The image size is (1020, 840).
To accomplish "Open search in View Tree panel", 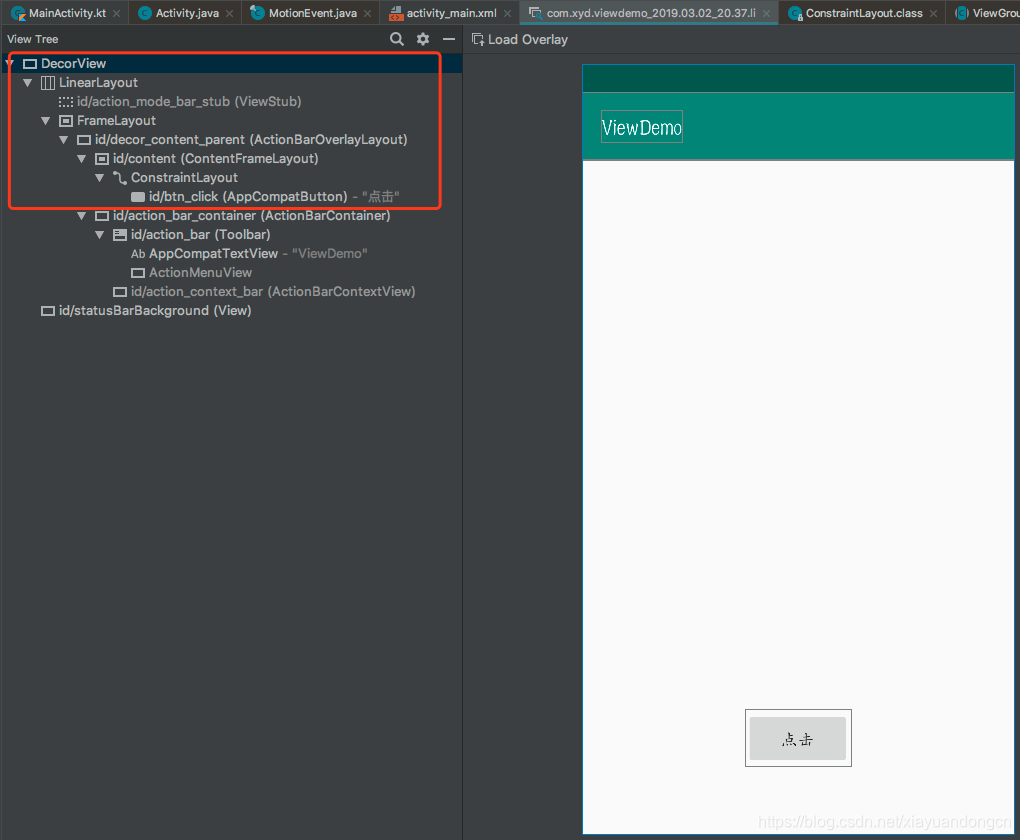I will 397,39.
